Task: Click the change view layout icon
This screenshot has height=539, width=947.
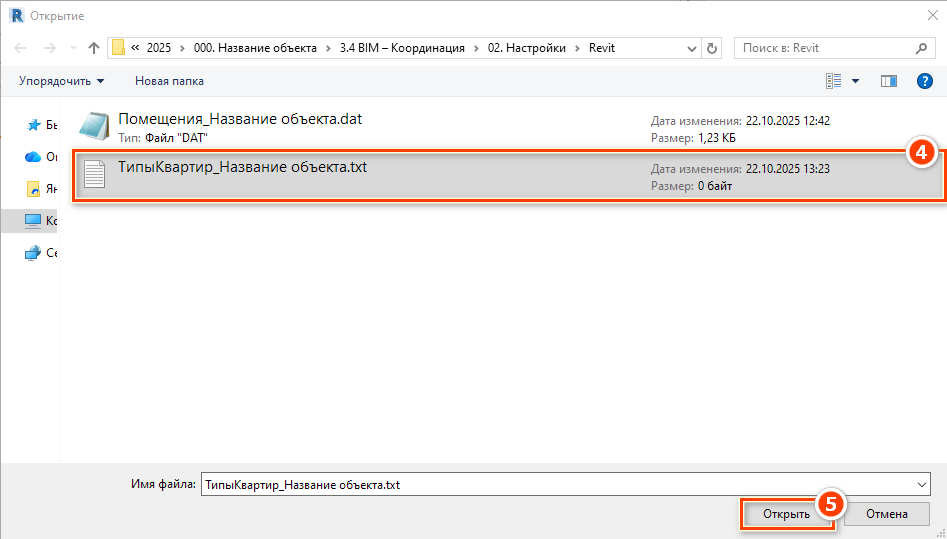Action: [x=834, y=81]
